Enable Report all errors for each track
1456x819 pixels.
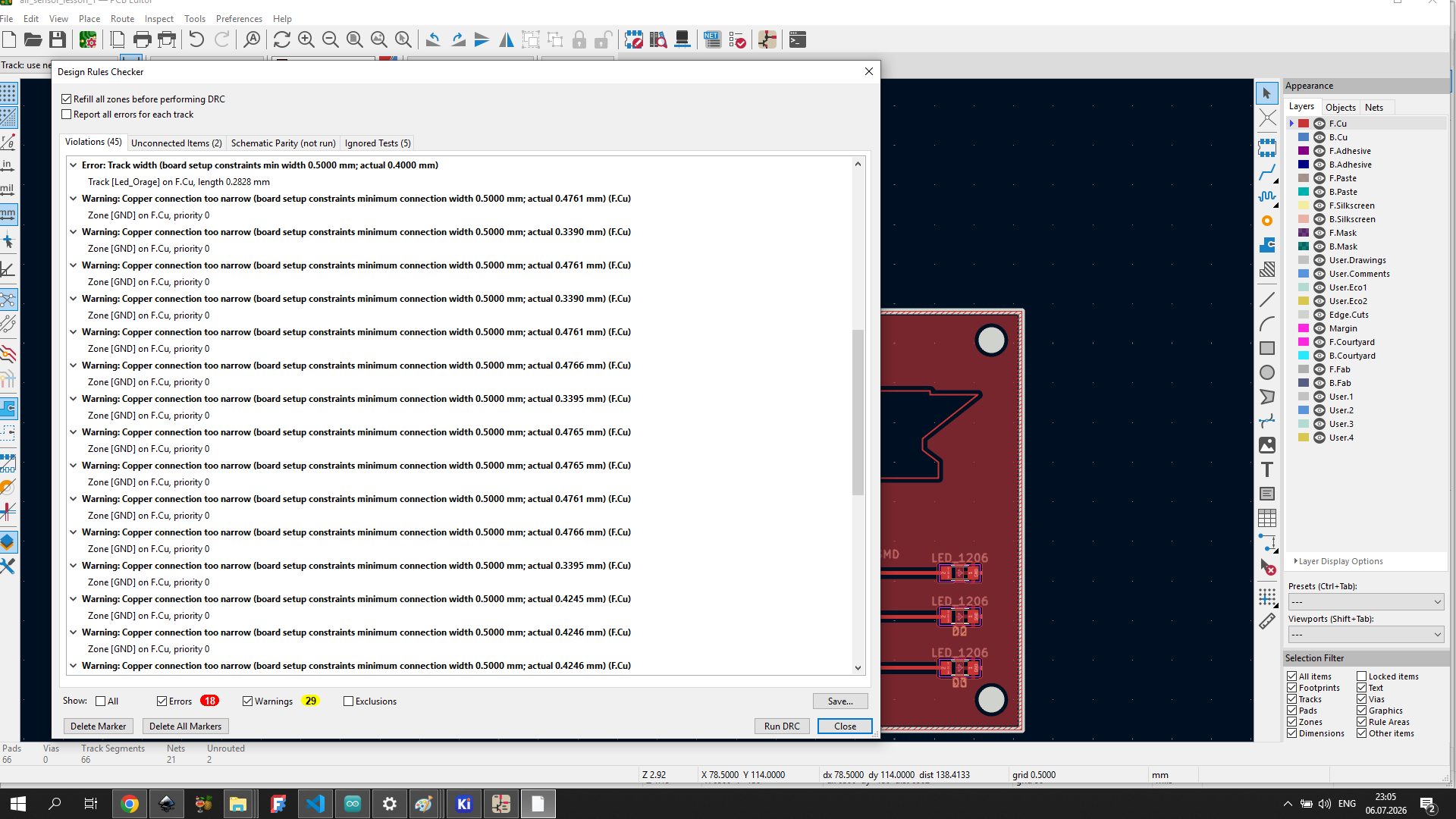coord(67,115)
